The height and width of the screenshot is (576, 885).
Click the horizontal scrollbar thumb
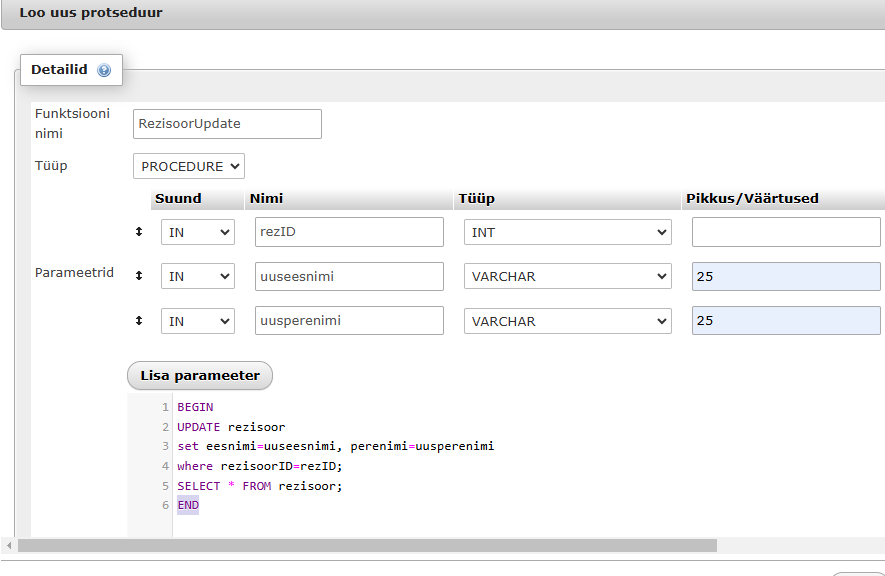[367, 546]
